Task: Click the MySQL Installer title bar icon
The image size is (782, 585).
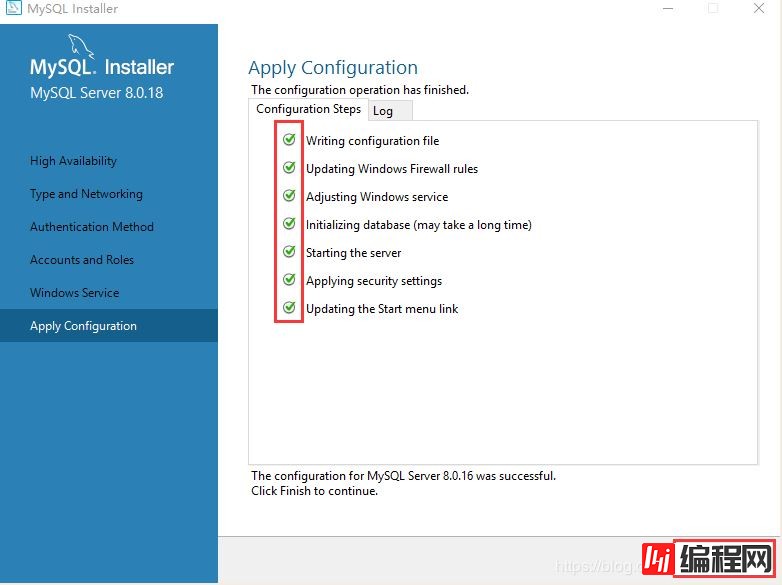Action: click(13, 7)
